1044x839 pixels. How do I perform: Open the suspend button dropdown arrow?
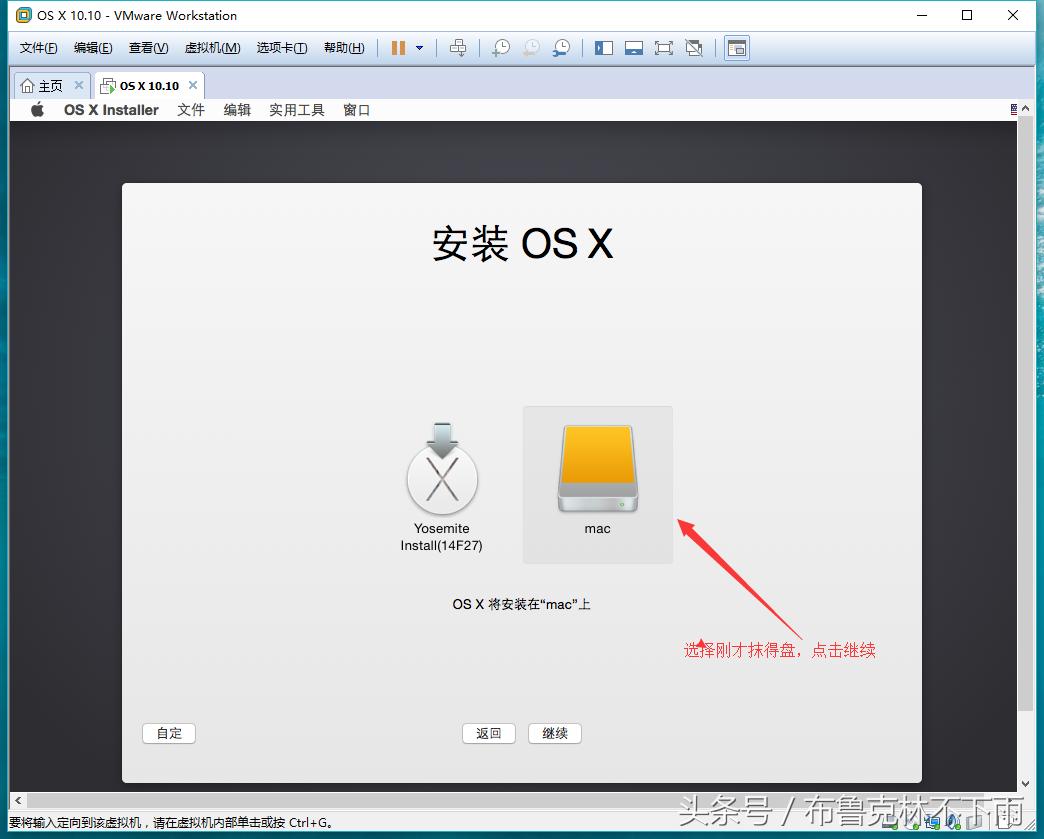(420, 47)
